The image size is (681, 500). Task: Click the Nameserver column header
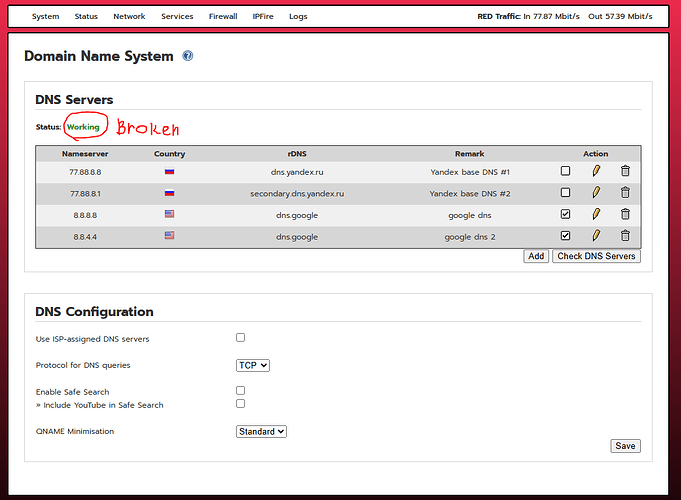pos(85,154)
